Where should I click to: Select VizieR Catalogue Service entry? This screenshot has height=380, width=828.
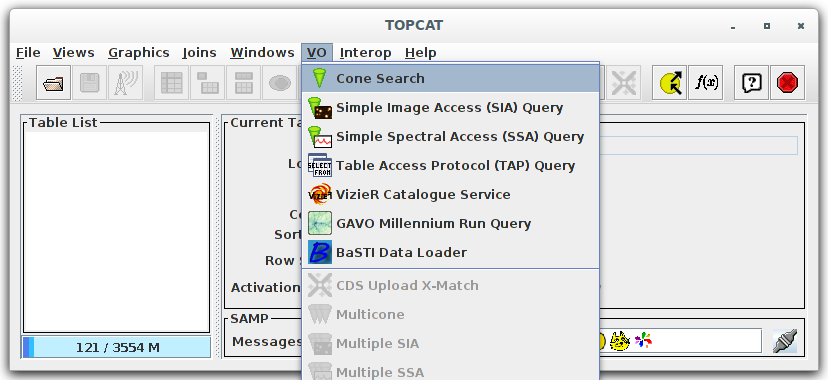[451, 195]
